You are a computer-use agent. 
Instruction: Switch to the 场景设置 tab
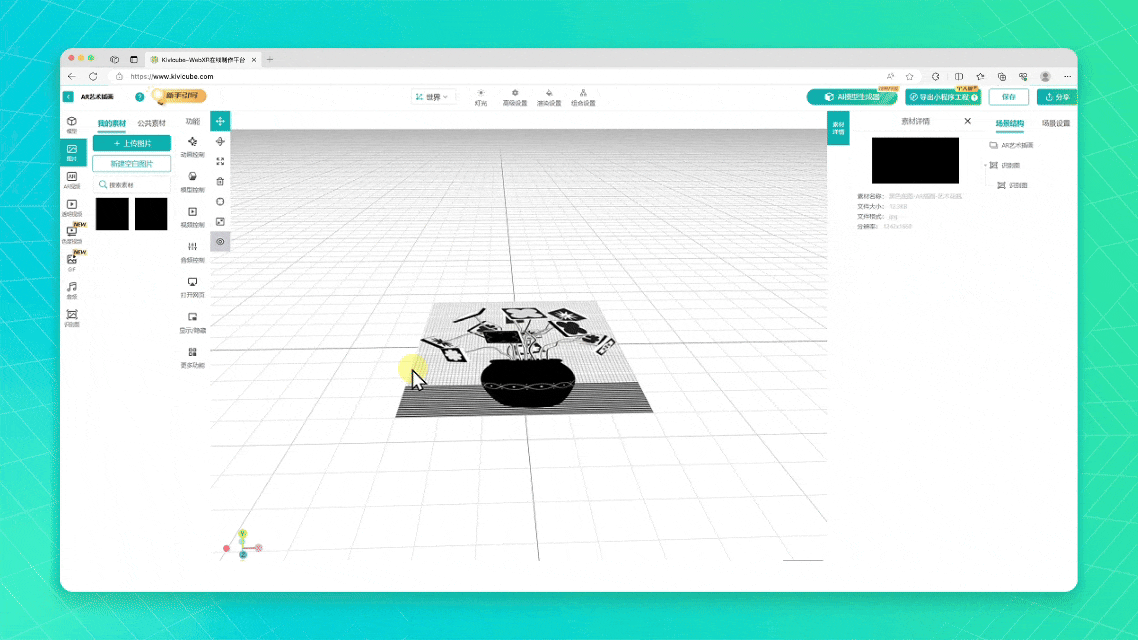pyautogui.click(x=1055, y=124)
